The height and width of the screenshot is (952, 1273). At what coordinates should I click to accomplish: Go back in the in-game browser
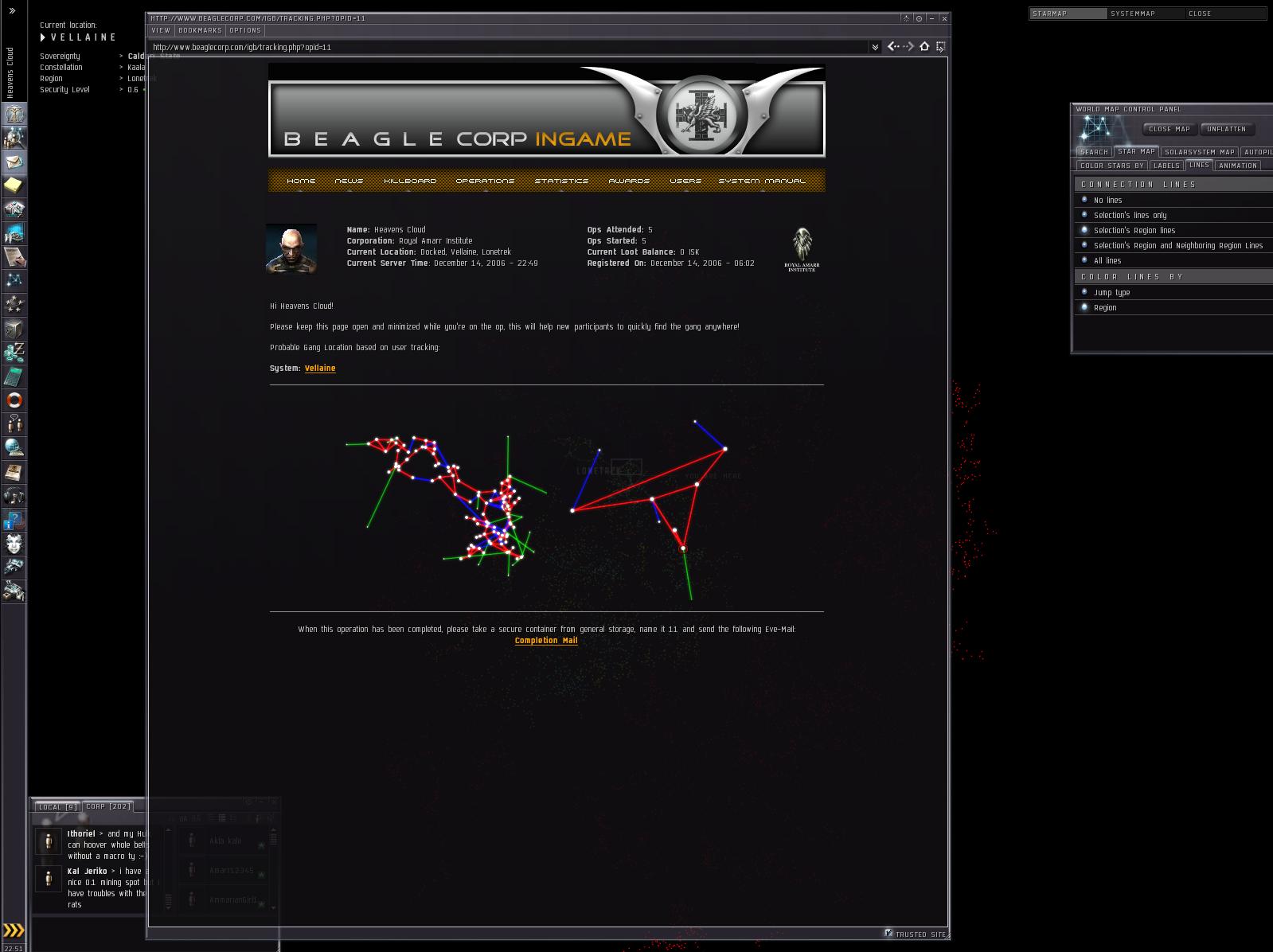coord(893,47)
